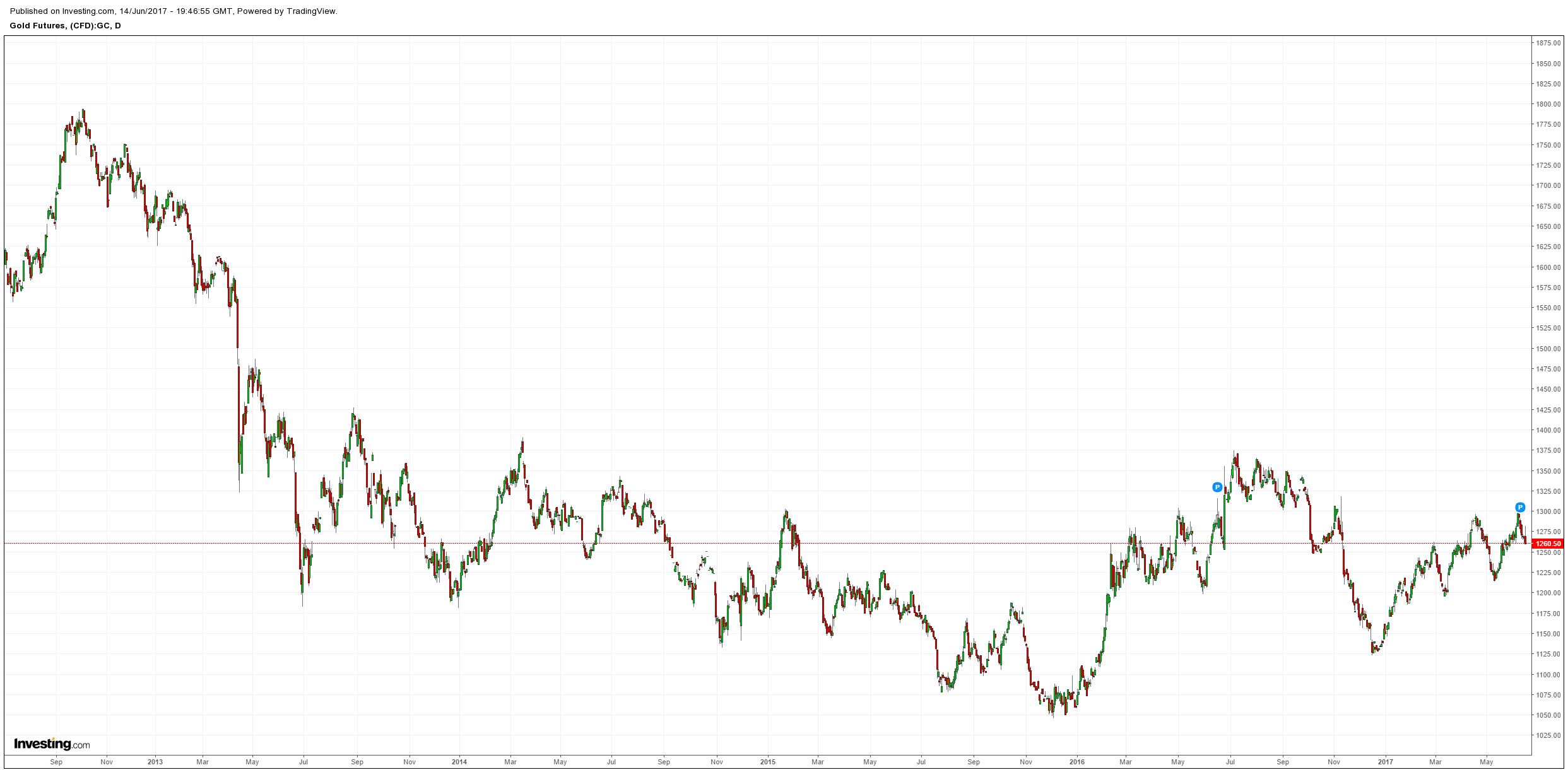Click the 'Published on Investing.com' header text
The width and height of the screenshot is (1568, 770).
tap(63, 11)
